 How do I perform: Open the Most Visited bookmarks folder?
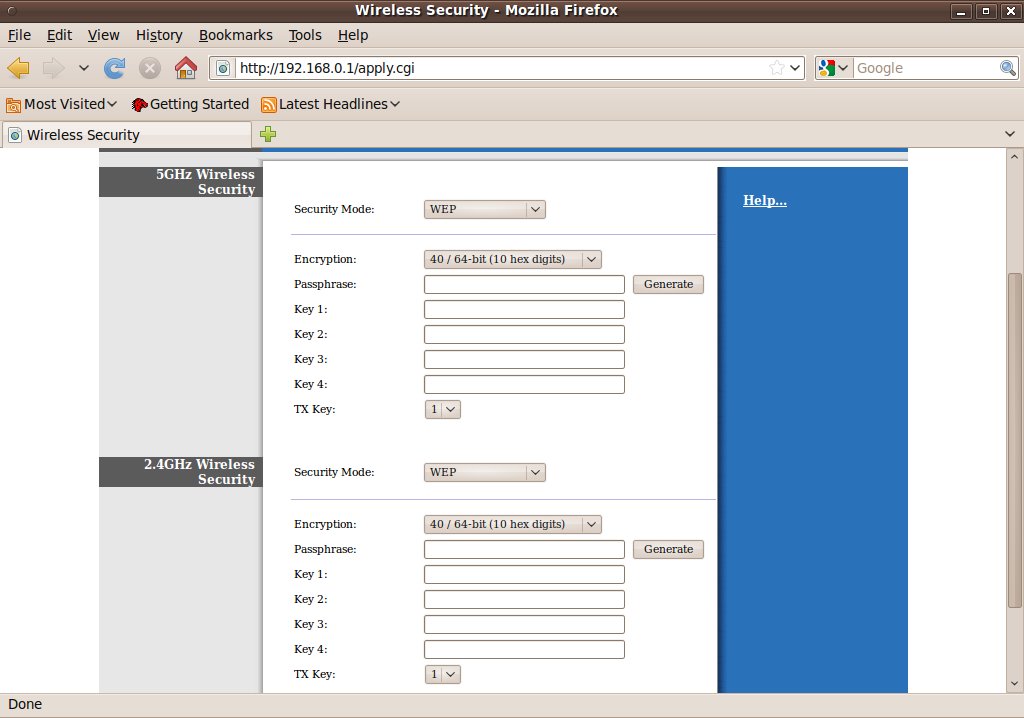click(x=61, y=104)
